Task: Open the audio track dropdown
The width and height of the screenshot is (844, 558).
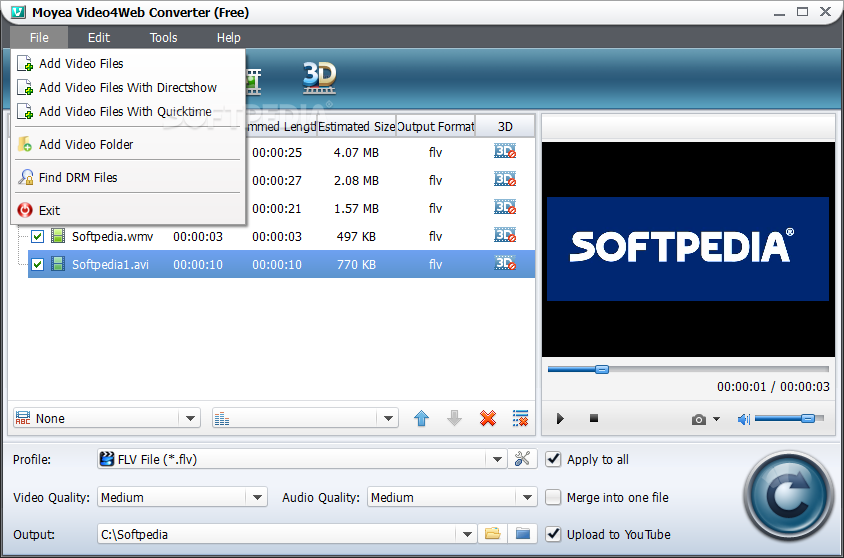Action: tap(388, 418)
